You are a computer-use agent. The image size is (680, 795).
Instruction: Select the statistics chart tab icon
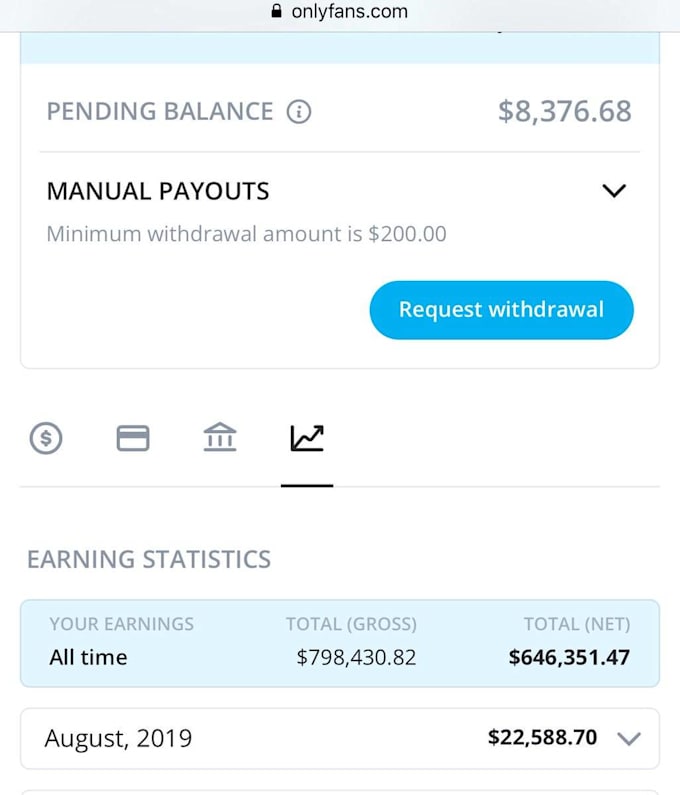pos(307,438)
